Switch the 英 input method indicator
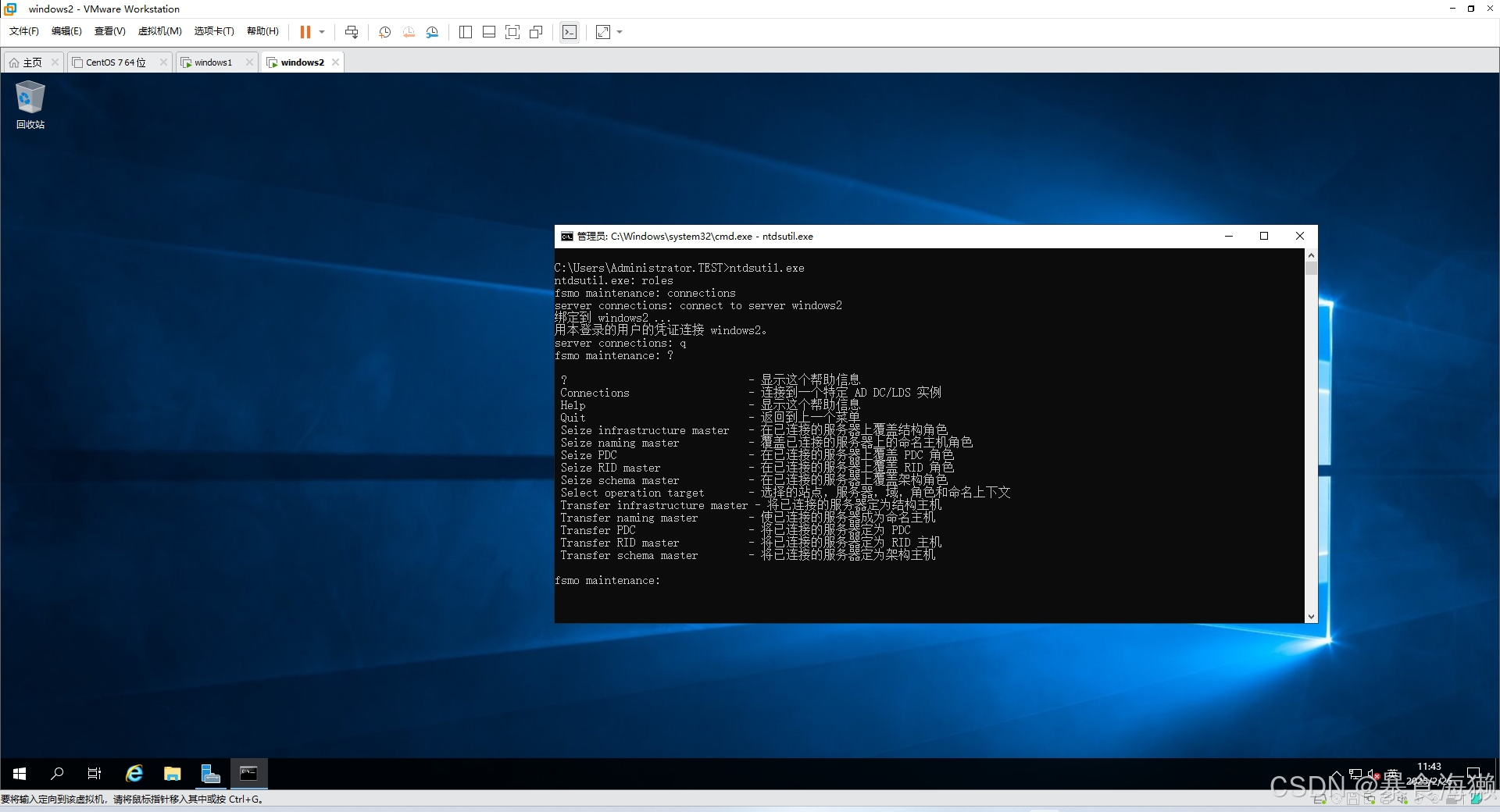1500x812 pixels. tap(1391, 774)
